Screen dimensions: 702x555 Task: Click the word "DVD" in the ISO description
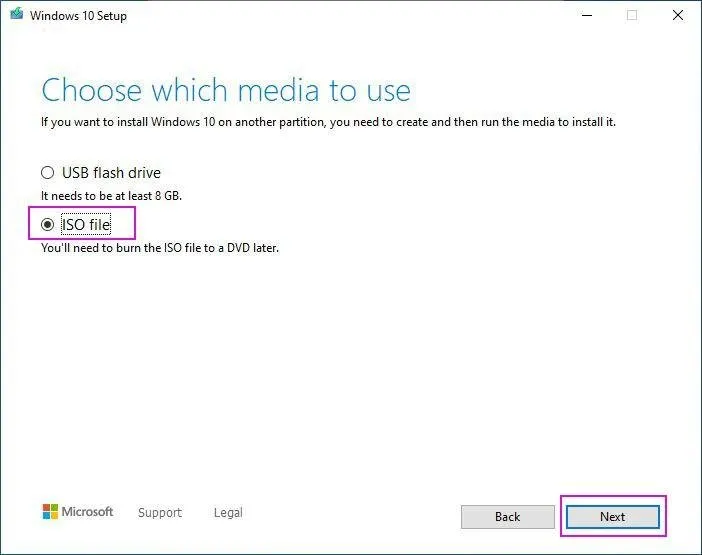(238, 248)
